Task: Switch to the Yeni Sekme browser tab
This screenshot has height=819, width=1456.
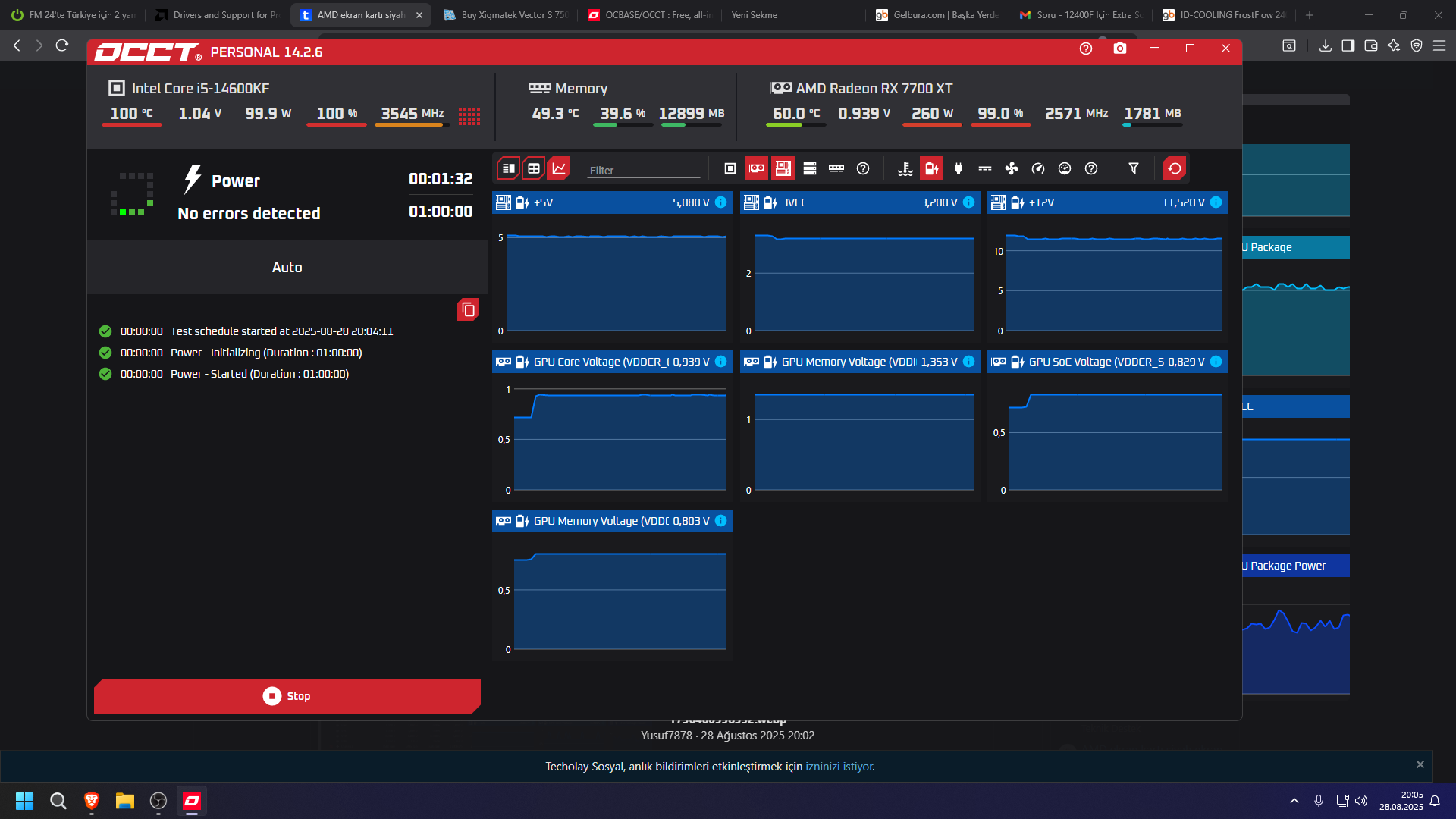Action: coord(794,15)
